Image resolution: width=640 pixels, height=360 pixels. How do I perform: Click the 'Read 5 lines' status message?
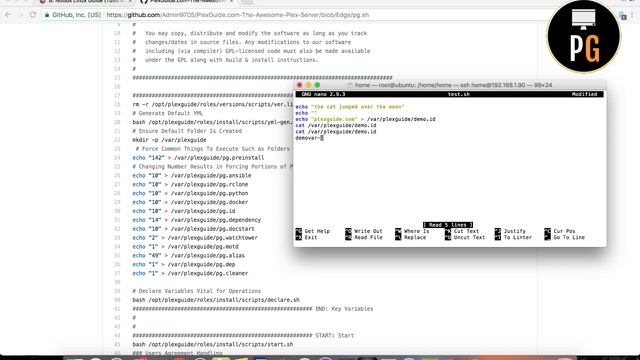click(x=448, y=225)
